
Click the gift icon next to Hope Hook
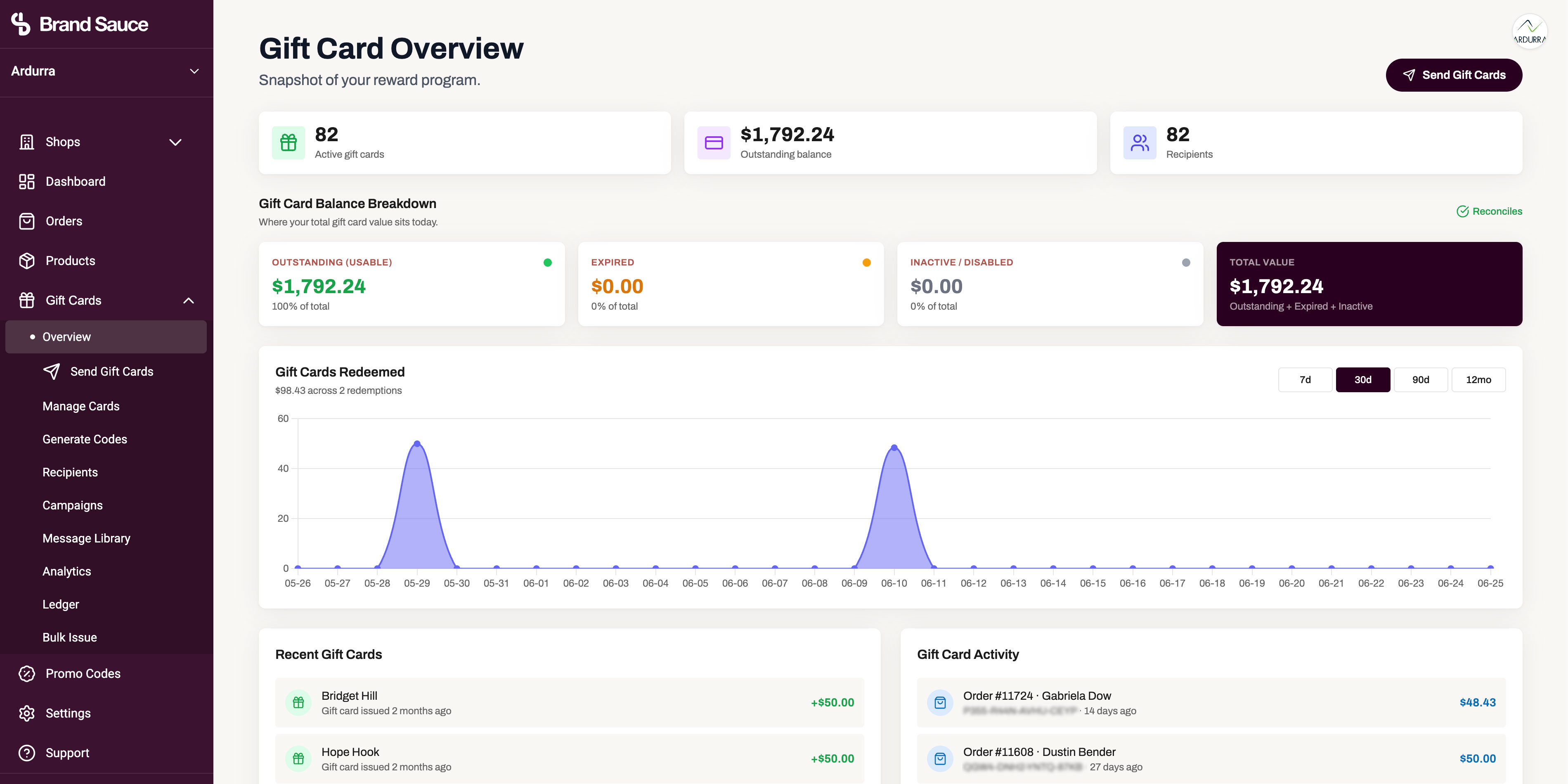pyautogui.click(x=298, y=758)
